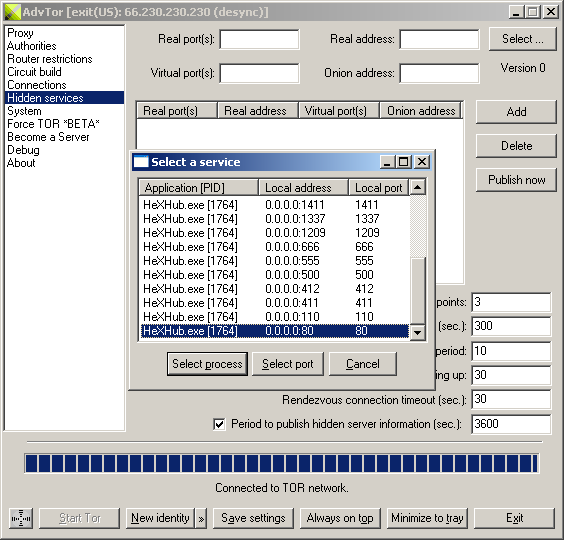Viewport: 564px width, 540px height.
Task: Click the Publish now button
Action: (516, 180)
